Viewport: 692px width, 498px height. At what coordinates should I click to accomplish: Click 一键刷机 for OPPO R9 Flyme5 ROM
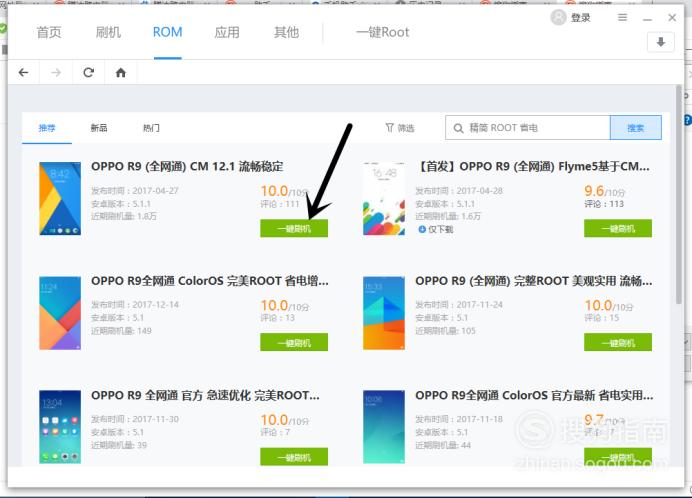tap(618, 228)
